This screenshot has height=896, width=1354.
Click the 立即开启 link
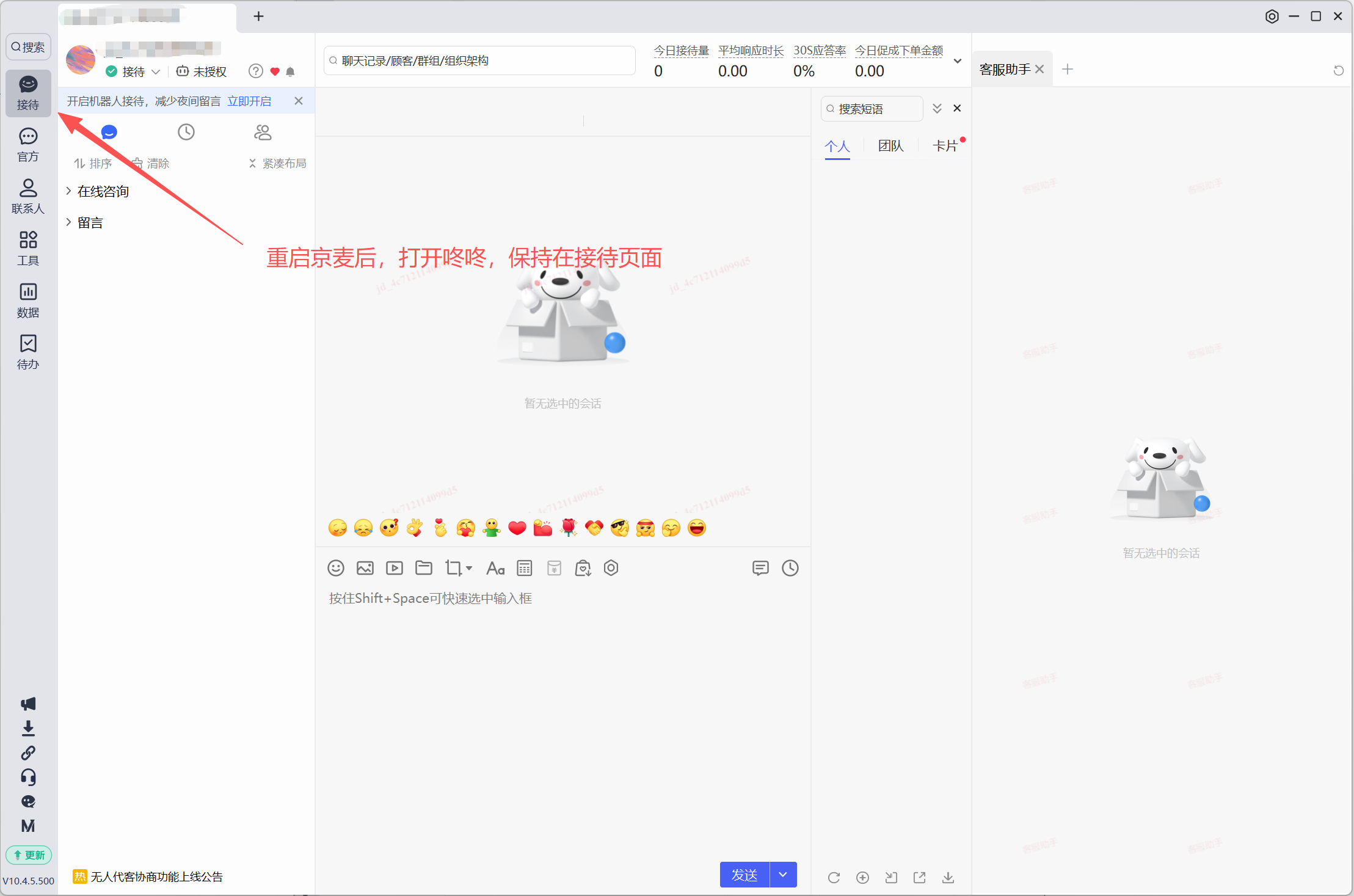(249, 101)
